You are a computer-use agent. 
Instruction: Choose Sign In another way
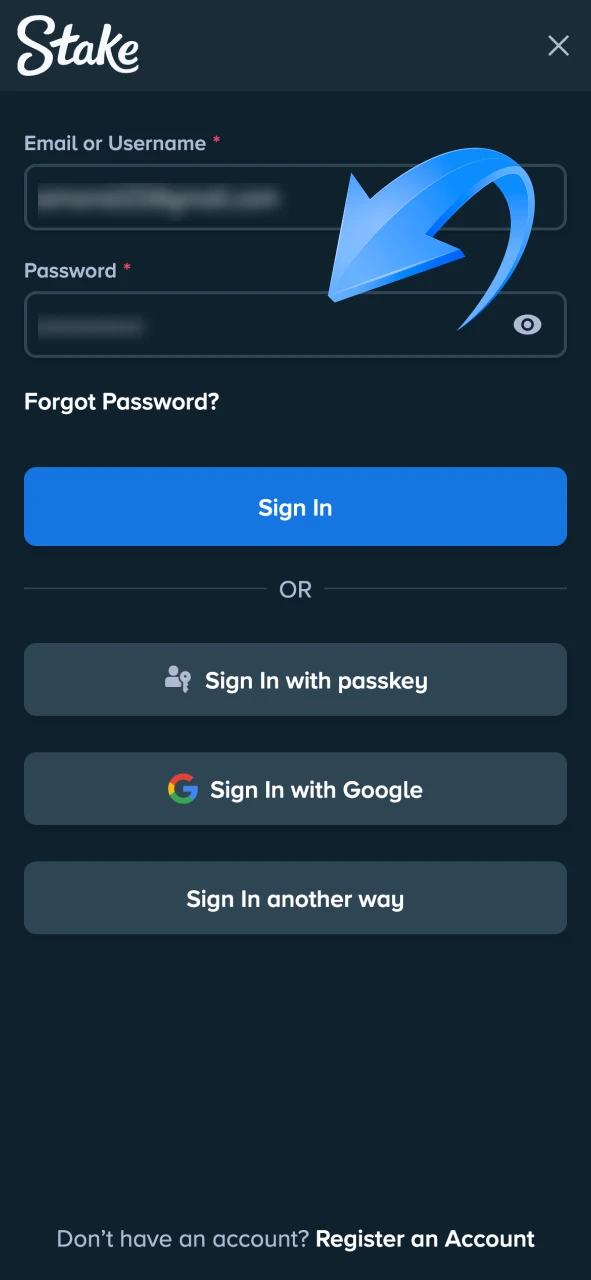(x=295, y=898)
